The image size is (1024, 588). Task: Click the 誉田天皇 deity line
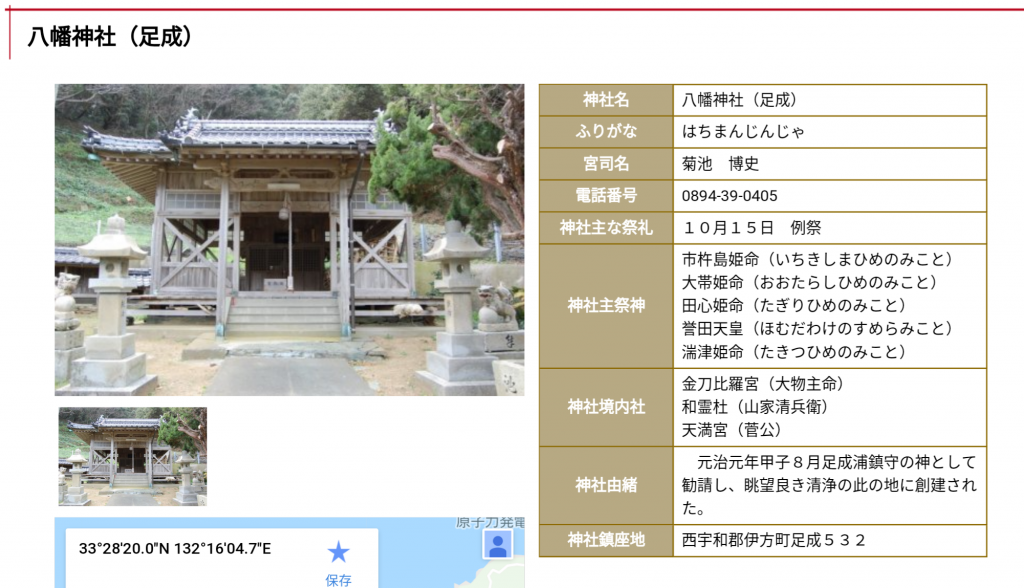[817, 328]
